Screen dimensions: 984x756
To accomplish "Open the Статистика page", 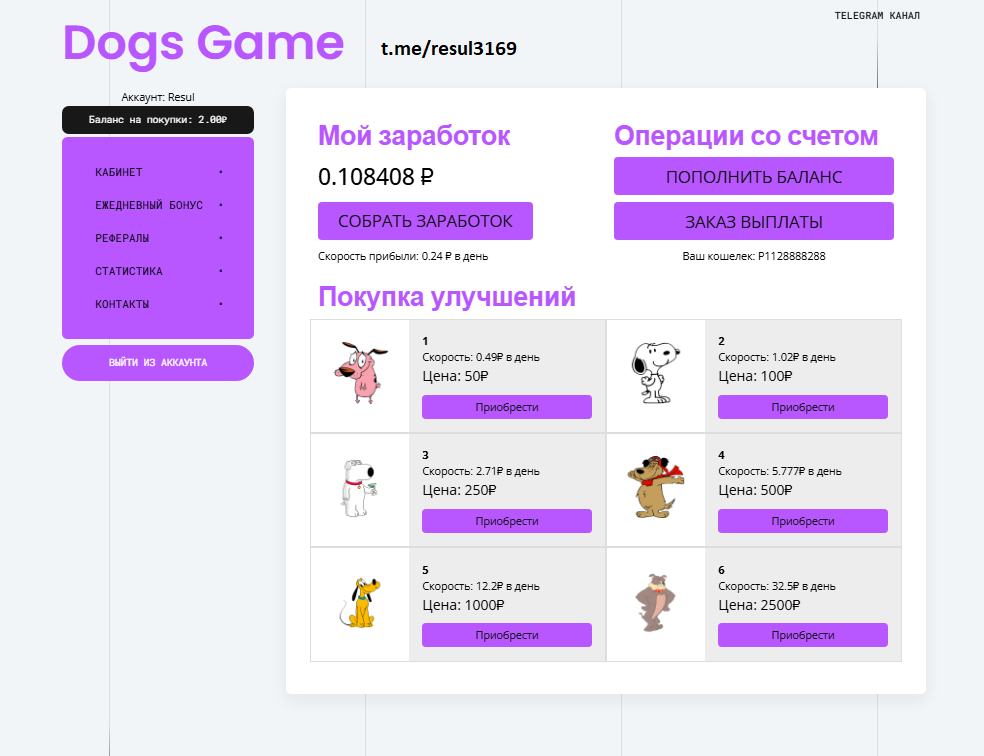I will [158, 271].
